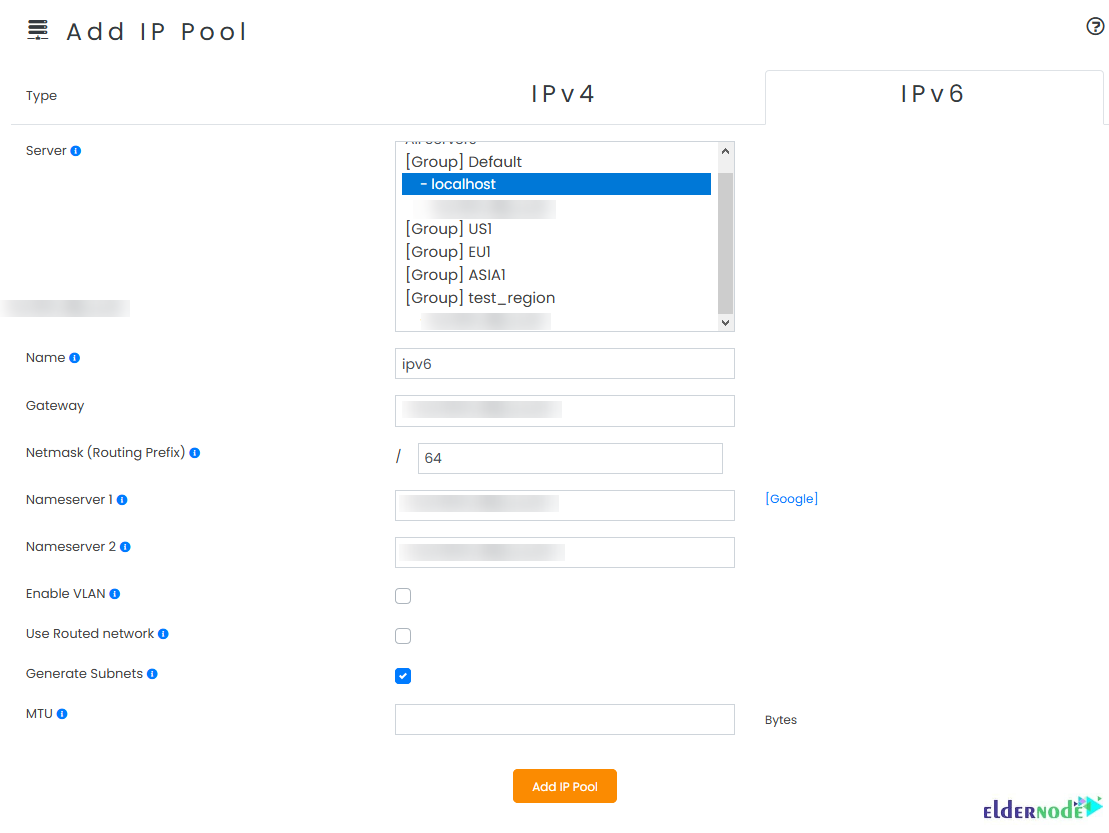Image resolution: width=1109 pixels, height=833 pixels.
Task: Check the Use Routed network option
Action: click(x=403, y=635)
